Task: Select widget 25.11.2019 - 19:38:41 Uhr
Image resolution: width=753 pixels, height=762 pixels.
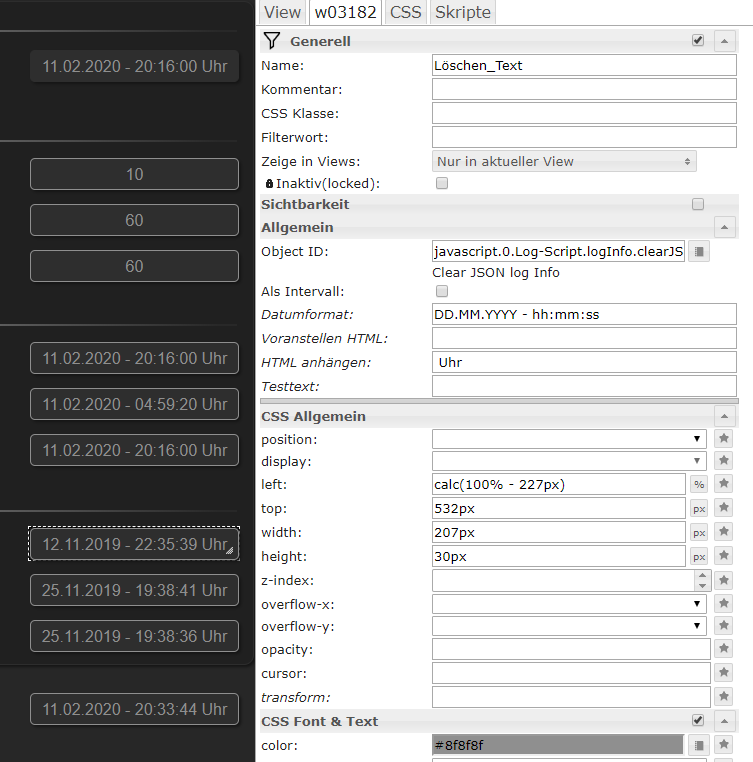Action: point(134,590)
